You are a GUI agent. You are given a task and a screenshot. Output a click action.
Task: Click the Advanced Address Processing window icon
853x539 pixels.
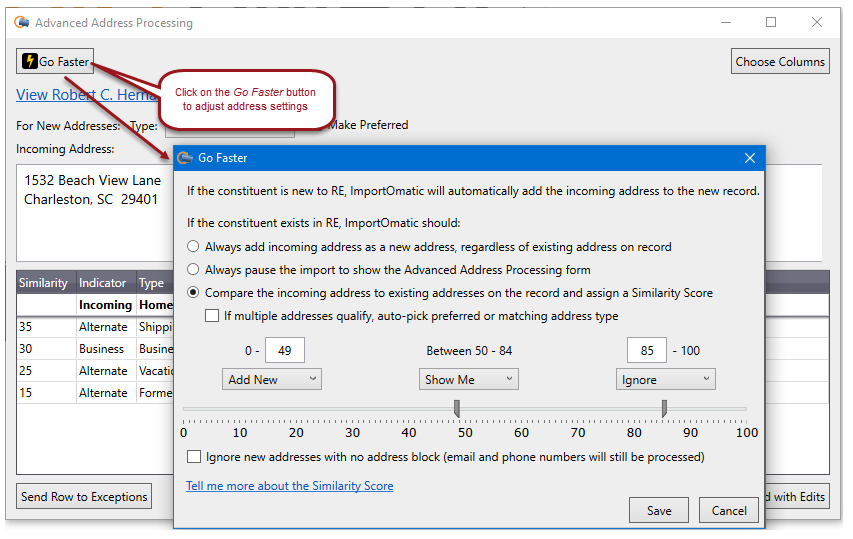[x=22, y=22]
